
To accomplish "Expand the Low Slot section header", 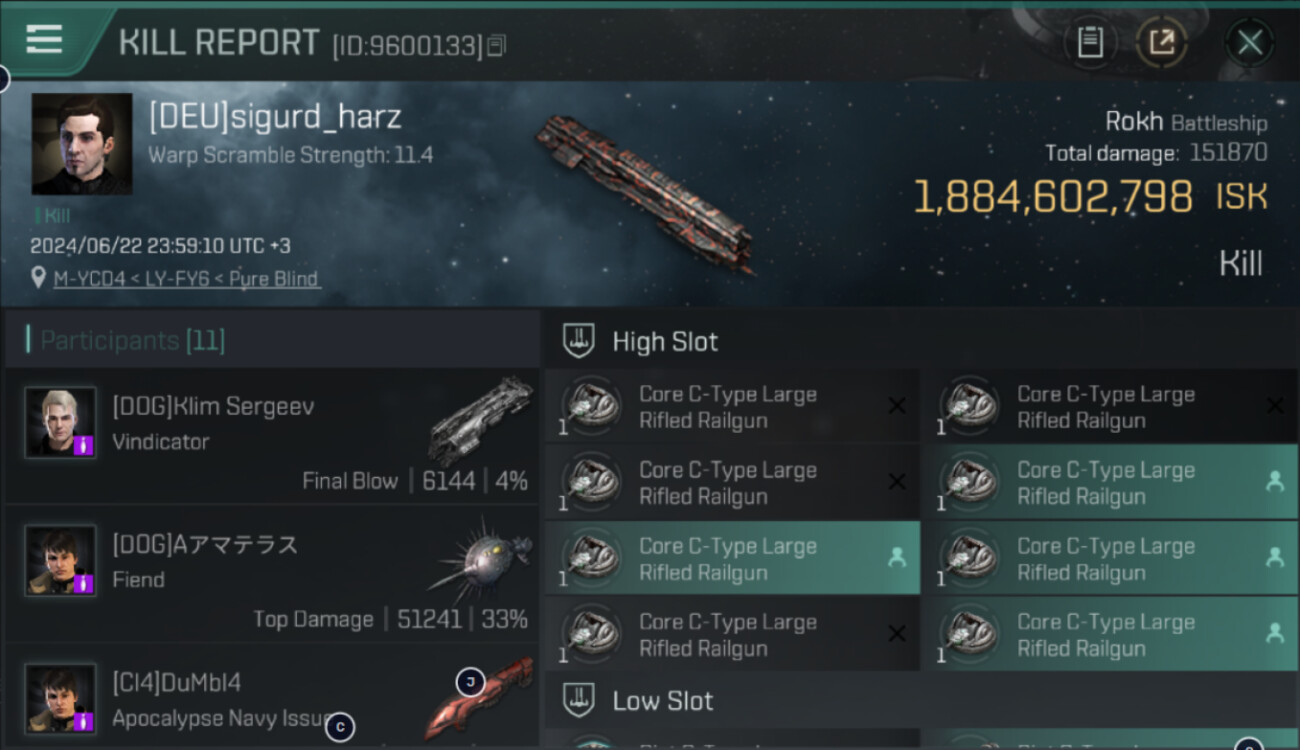I will [x=662, y=701].
